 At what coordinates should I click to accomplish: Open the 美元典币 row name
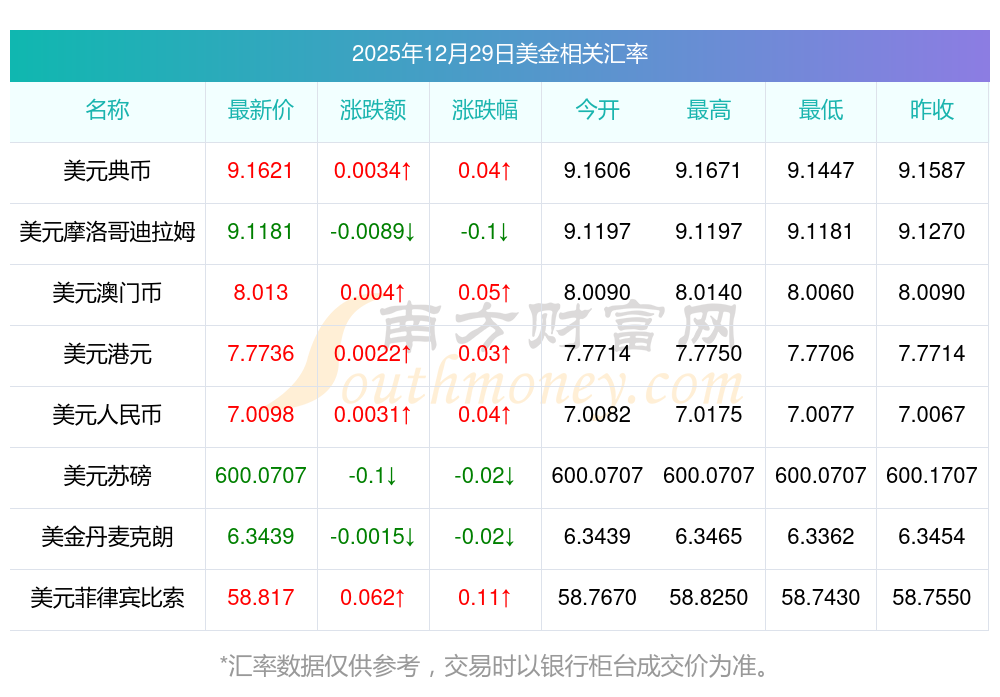coord(107,171)
